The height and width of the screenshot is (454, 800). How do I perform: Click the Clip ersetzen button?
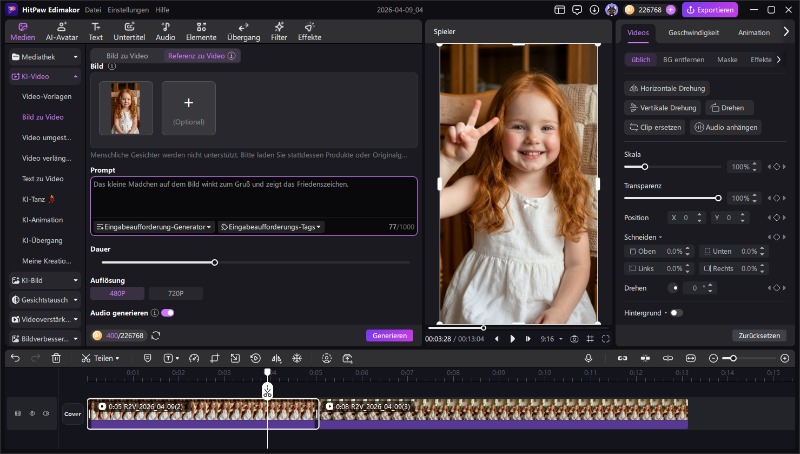click(x=656, y=127)
